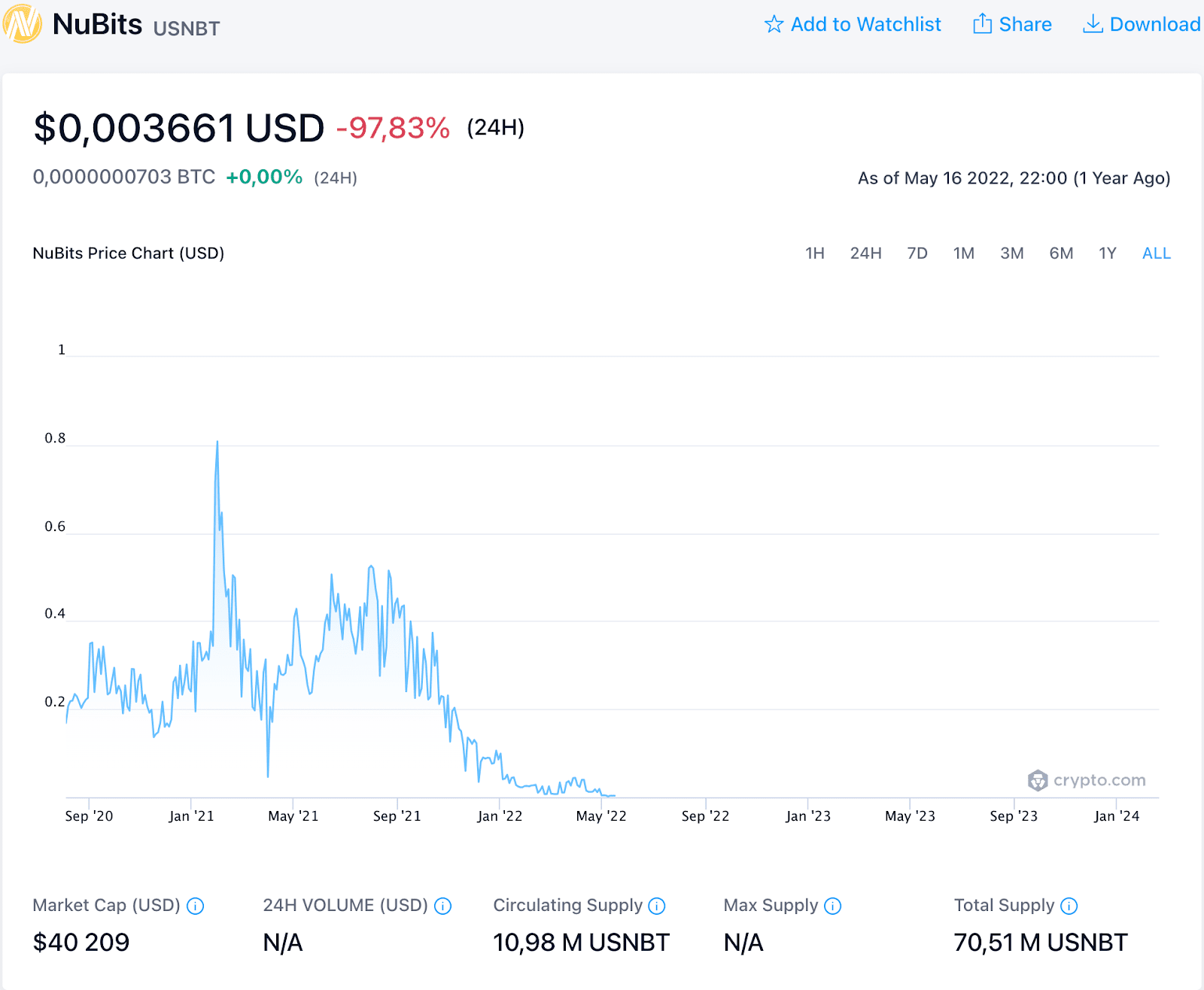Image resolution: width=1204 pixels, height=990 pixels.
Task: Click the Download link text
Action: (1155, 24)
